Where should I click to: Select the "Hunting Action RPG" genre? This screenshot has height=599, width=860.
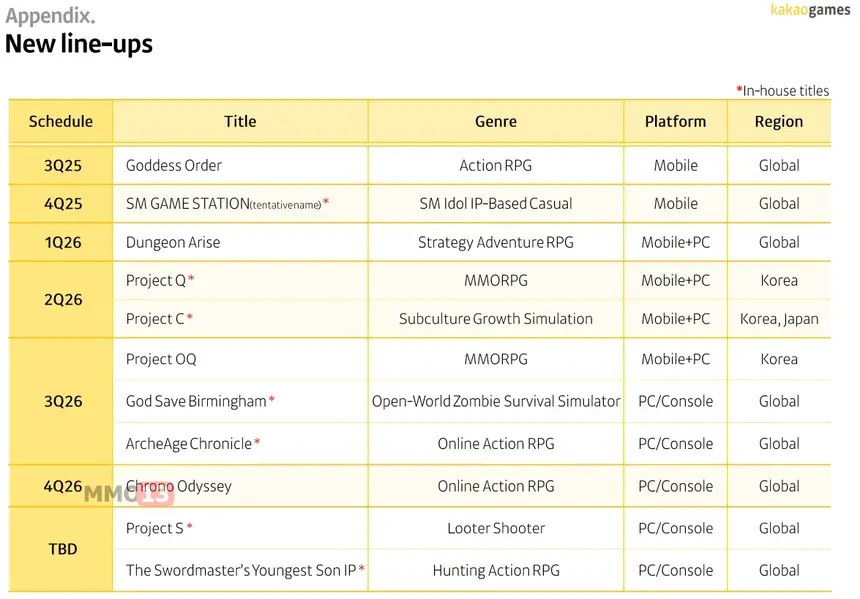pyautogui.click(x=496, y=570)
